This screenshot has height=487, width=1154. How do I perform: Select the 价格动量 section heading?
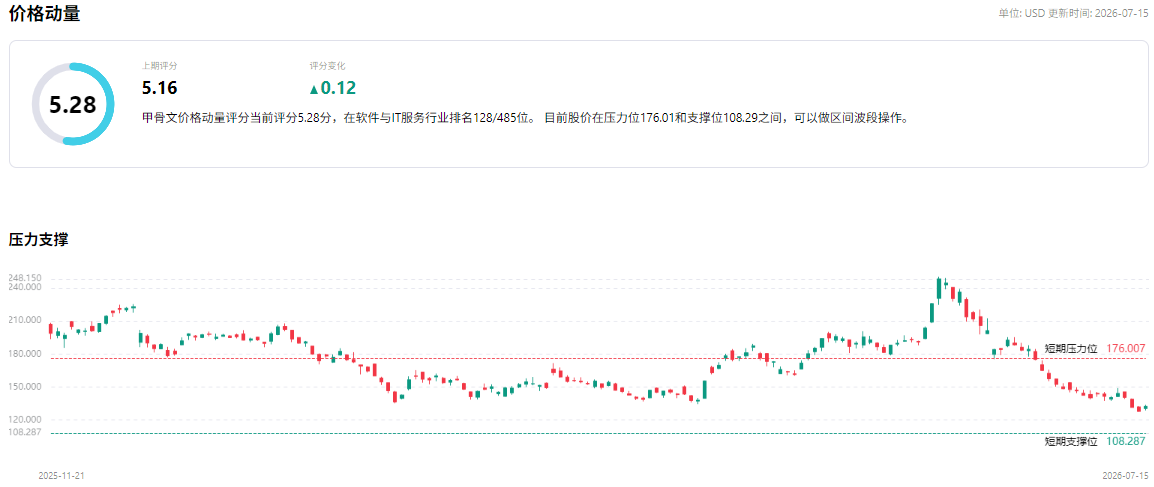click(44, 13)
